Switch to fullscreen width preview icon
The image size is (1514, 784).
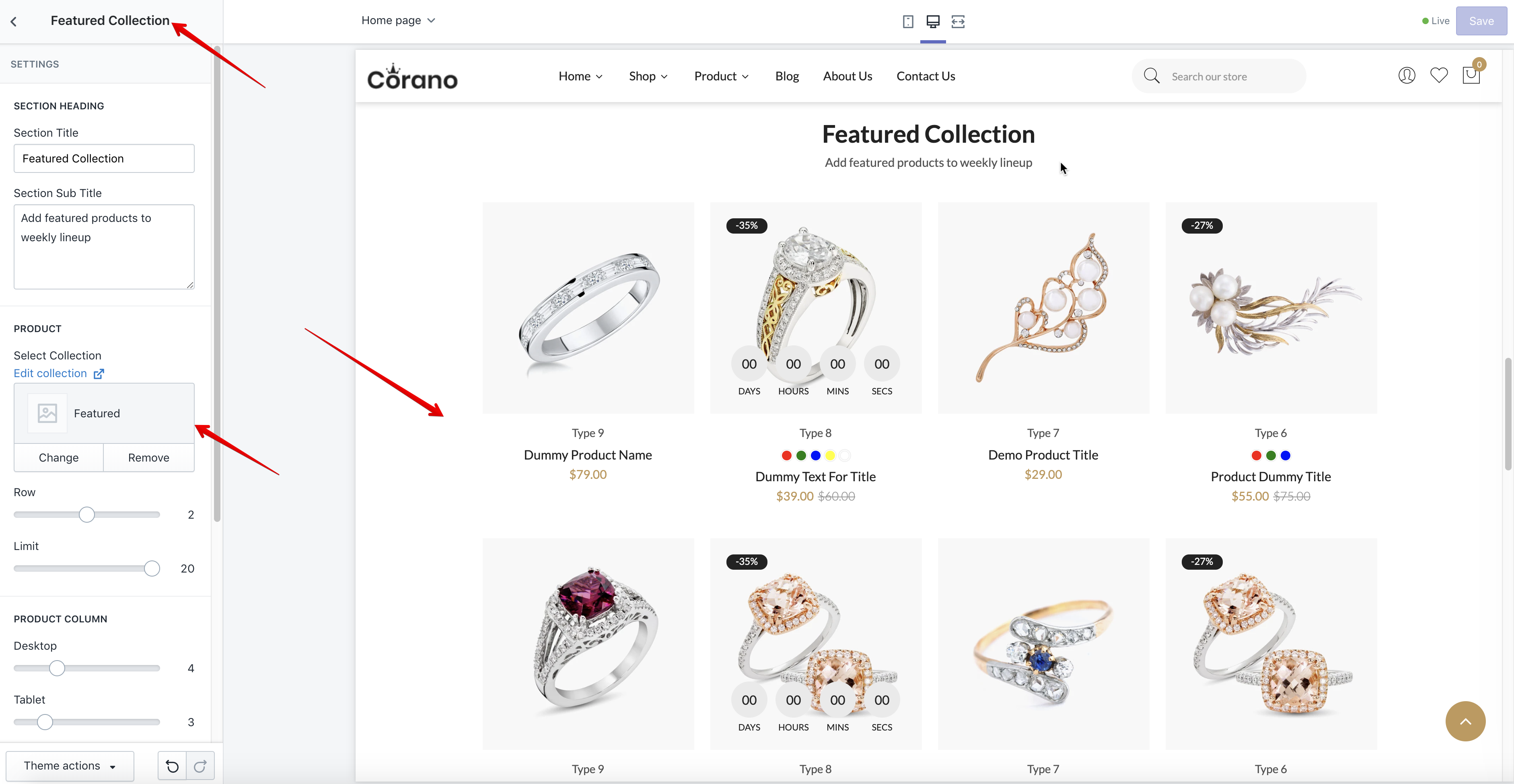(958, 22)
